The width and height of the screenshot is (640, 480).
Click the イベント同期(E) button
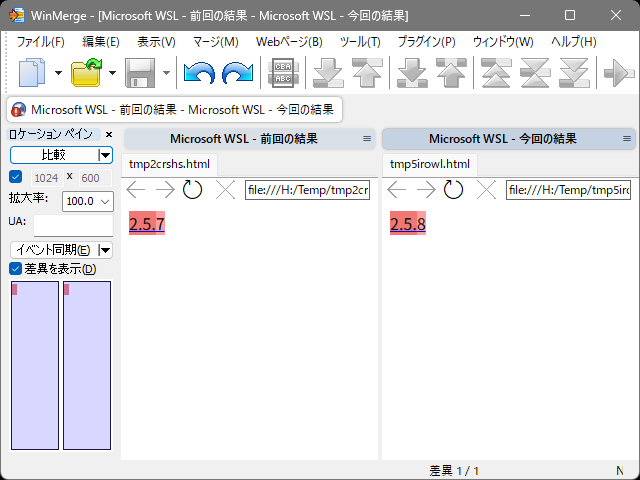point(53,250)
